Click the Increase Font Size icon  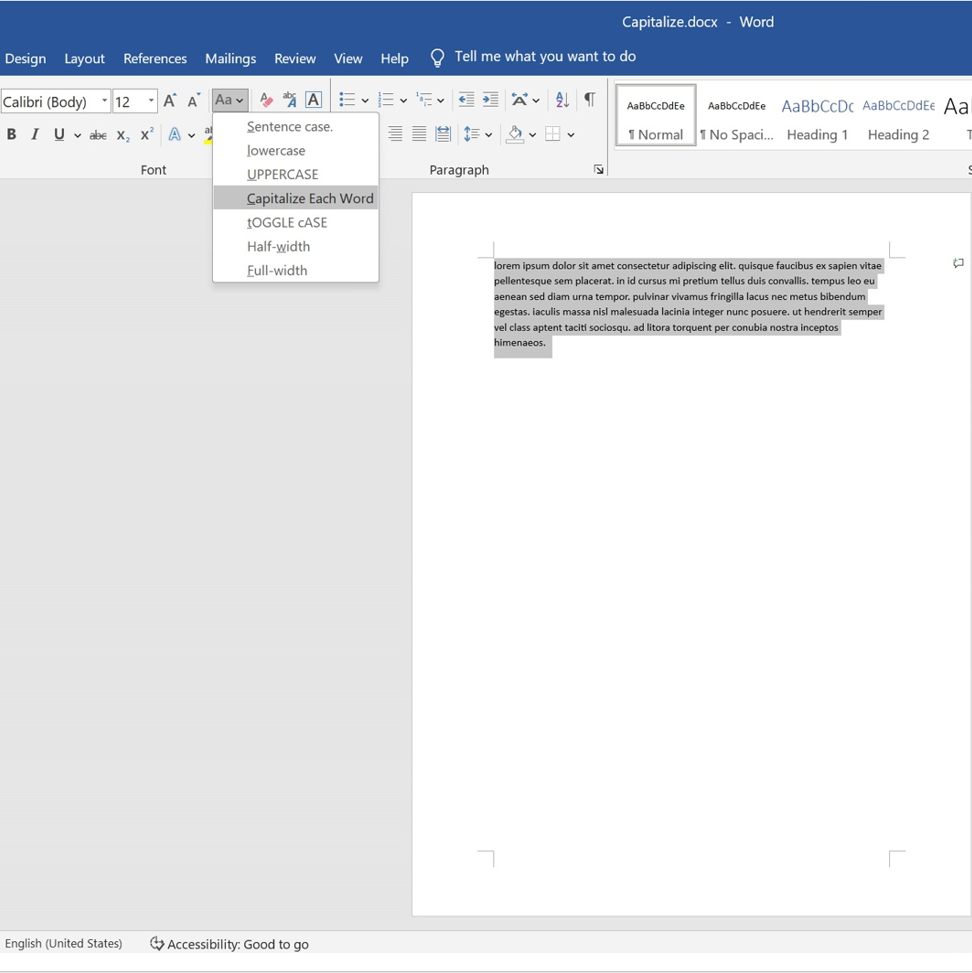(x=170, y=100)
